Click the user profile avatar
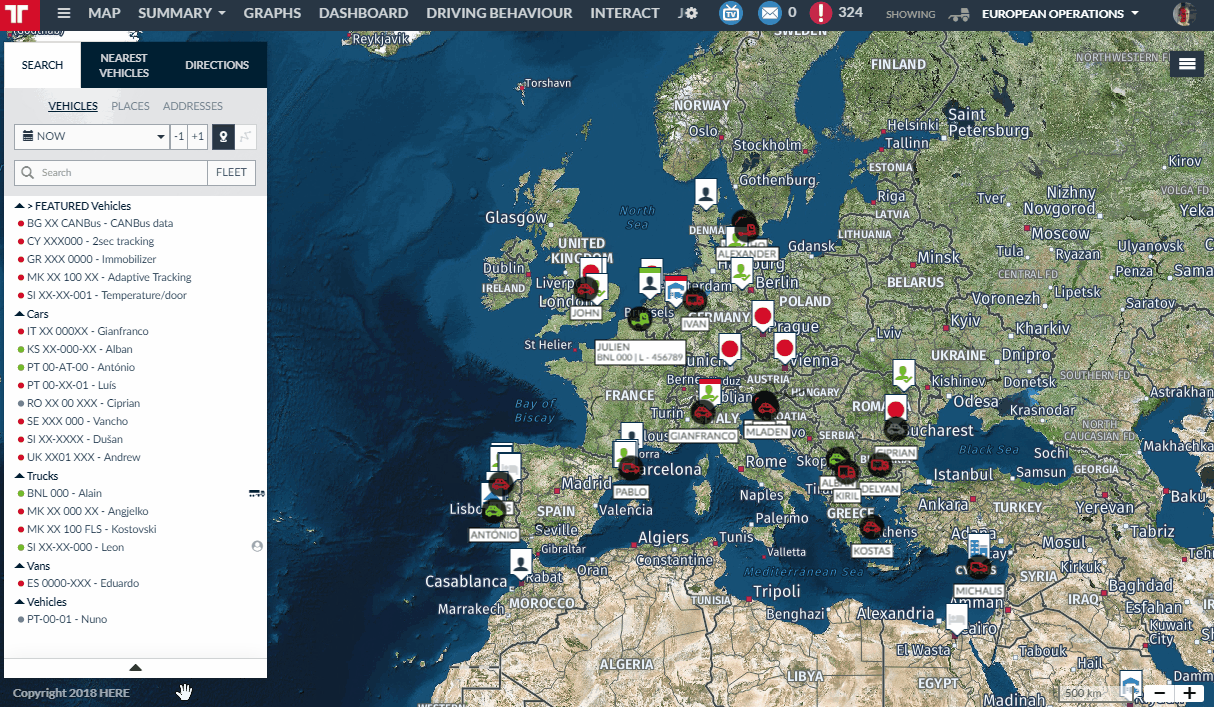 1184,14
